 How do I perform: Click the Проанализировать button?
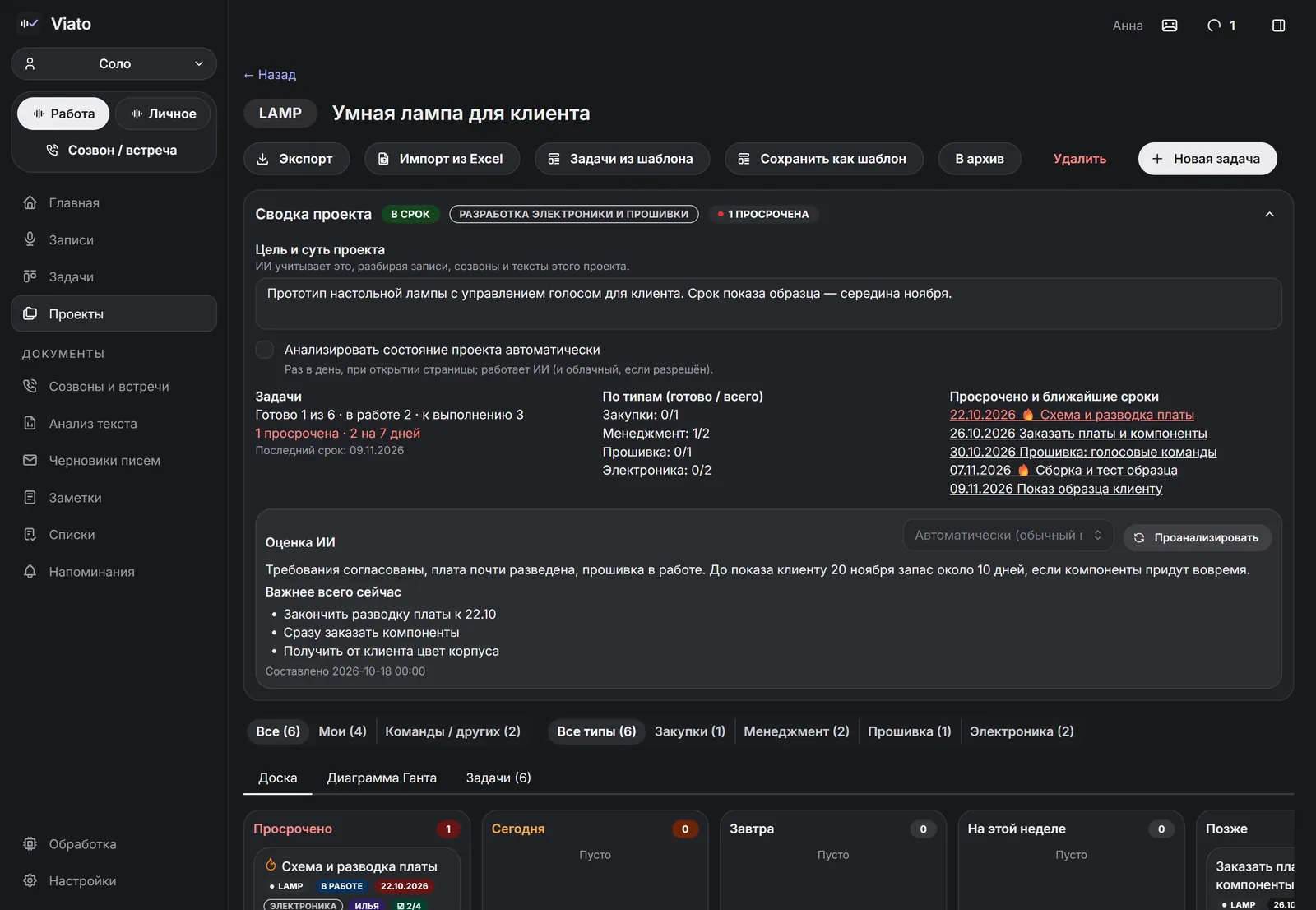coord(1198,537)
